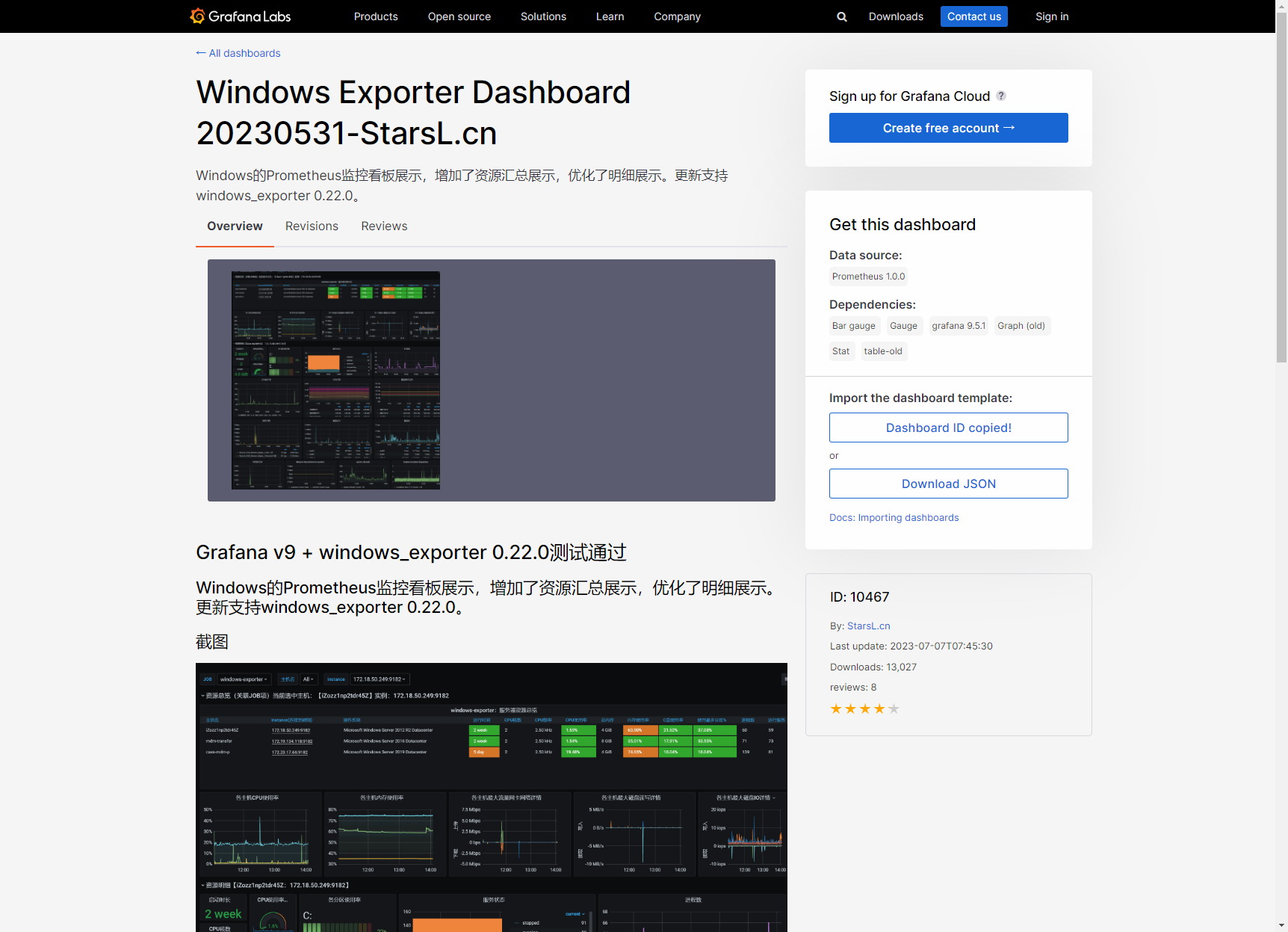The height and width of the screenshot is (932, 1288).
Task: Click Create free account button
Action: 949,128
